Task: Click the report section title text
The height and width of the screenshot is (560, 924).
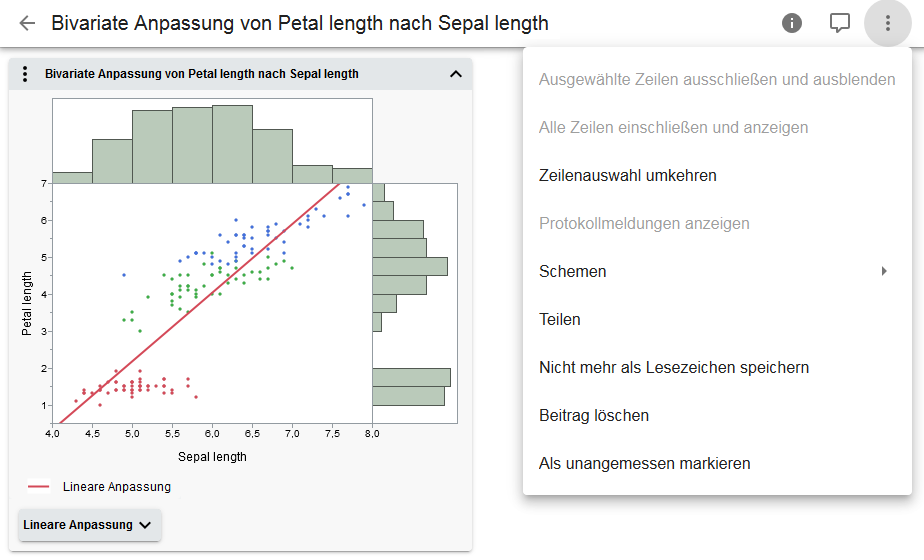Action: coord(201,74)
